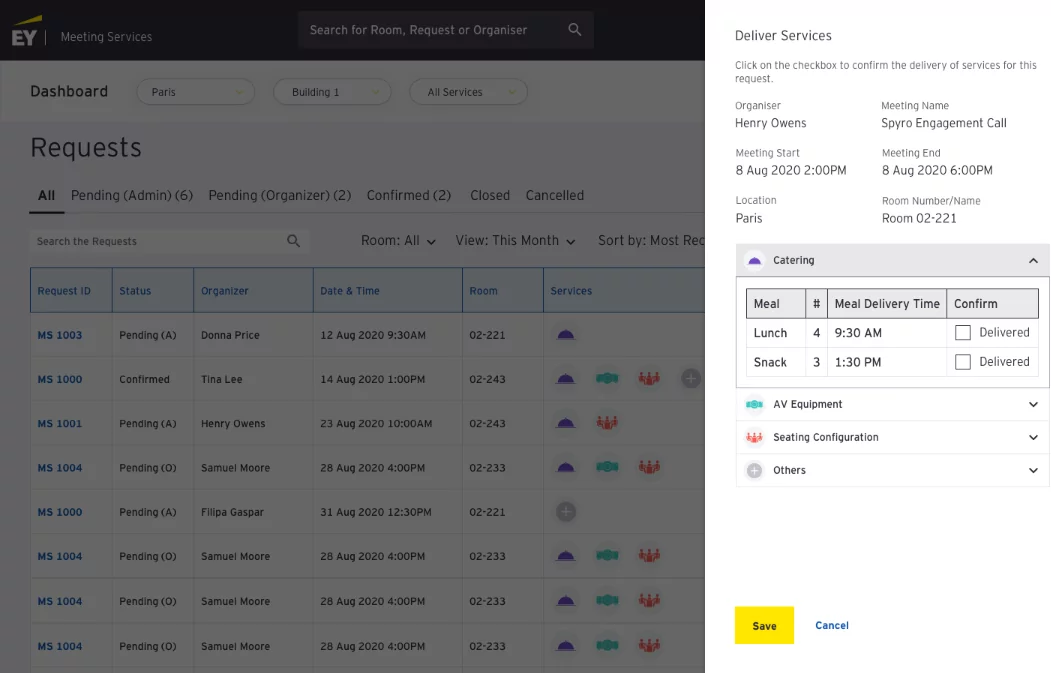Click the plus icon in Filipa Gaspar row
This screenshot has height=673, width=1051.
click(565, 512)
